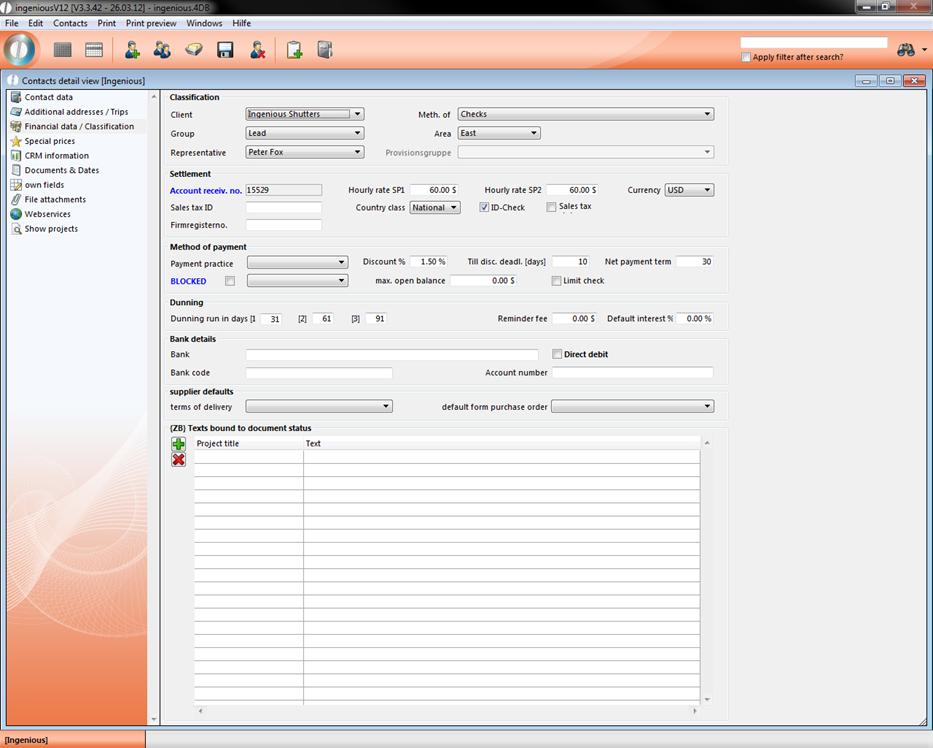Click the red X delete text icon

pos(178,460)
